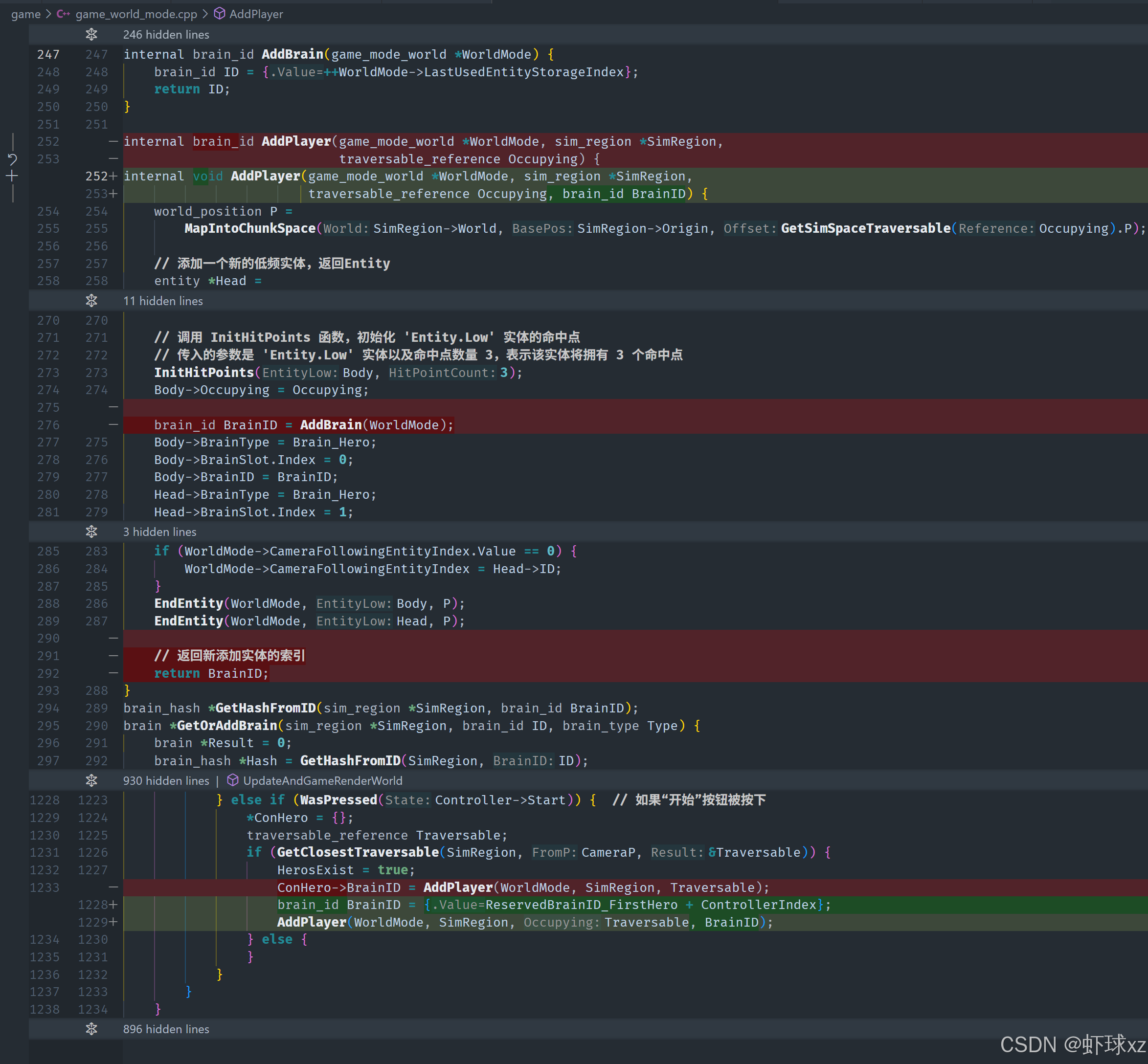Click the GetOrAddBrain function definition name
Screen dimensions: 1148x1064
tap(226, 726)
